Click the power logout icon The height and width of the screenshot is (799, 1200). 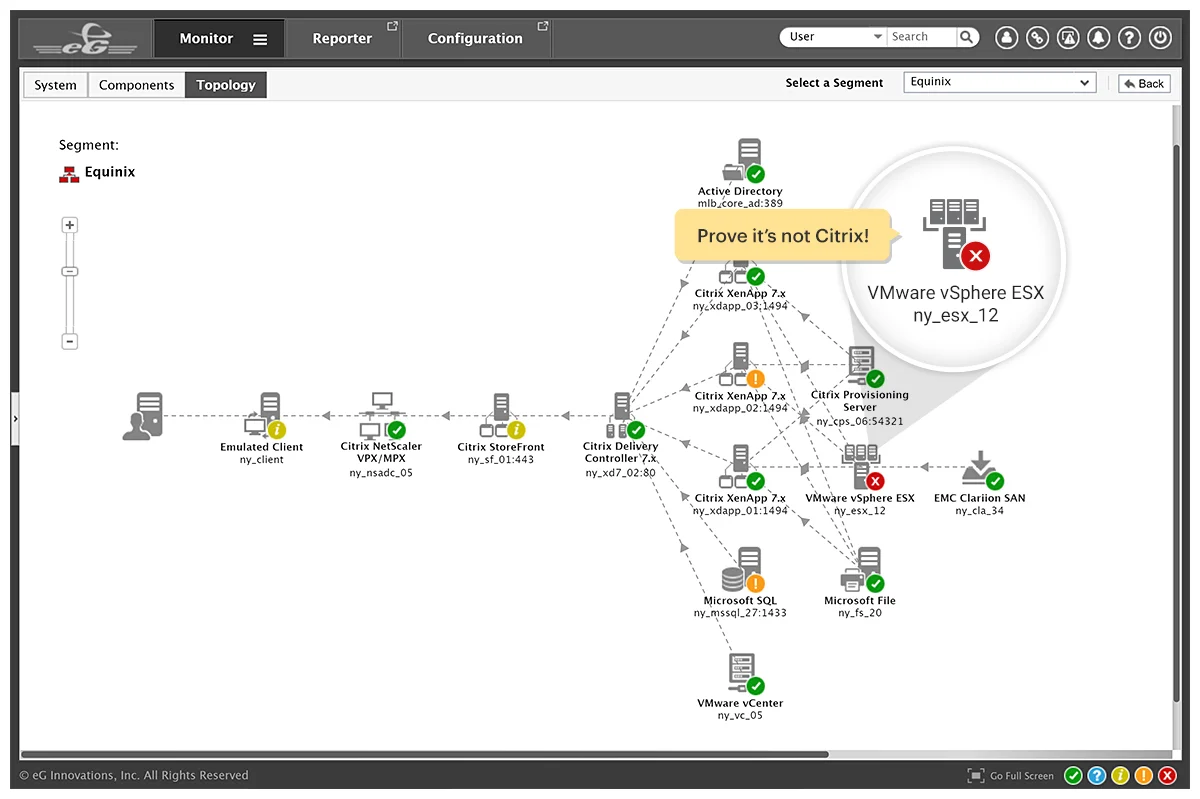point(1160,38)
